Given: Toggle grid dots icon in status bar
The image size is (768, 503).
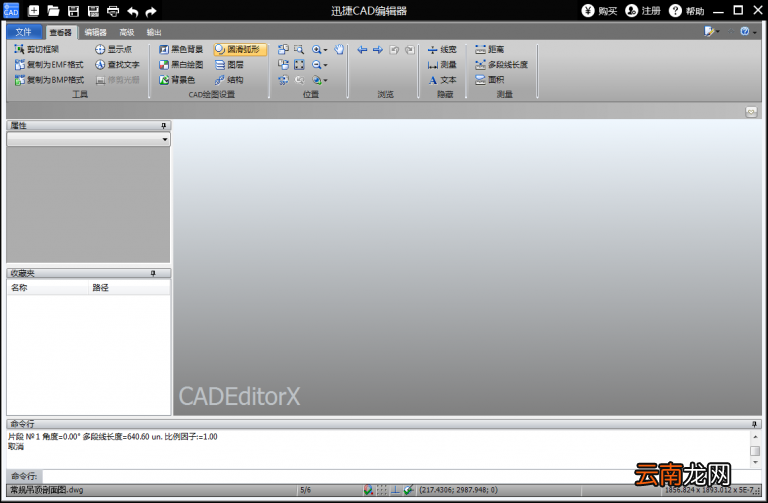Looking at the screenshot, I should [x=382, y=490].
